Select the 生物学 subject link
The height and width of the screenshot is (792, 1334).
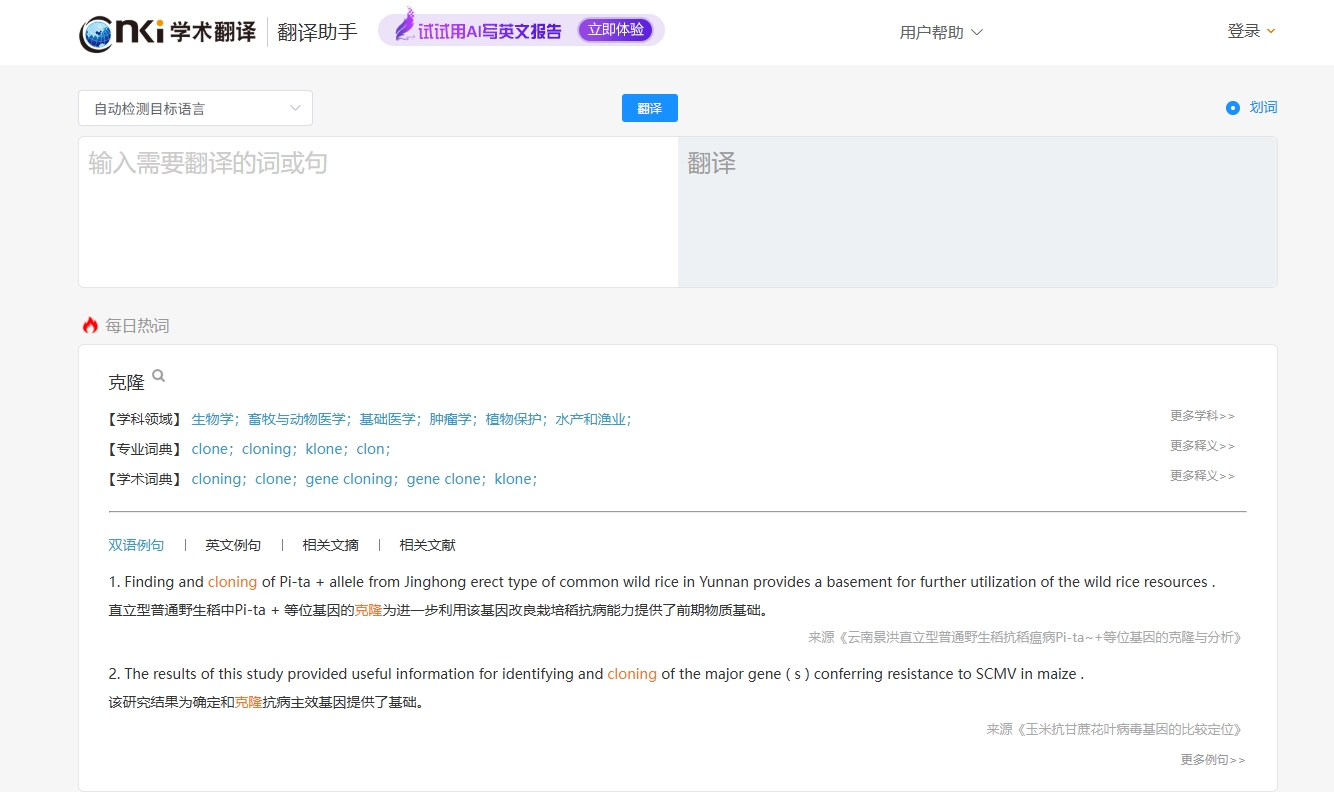point(212,419)
